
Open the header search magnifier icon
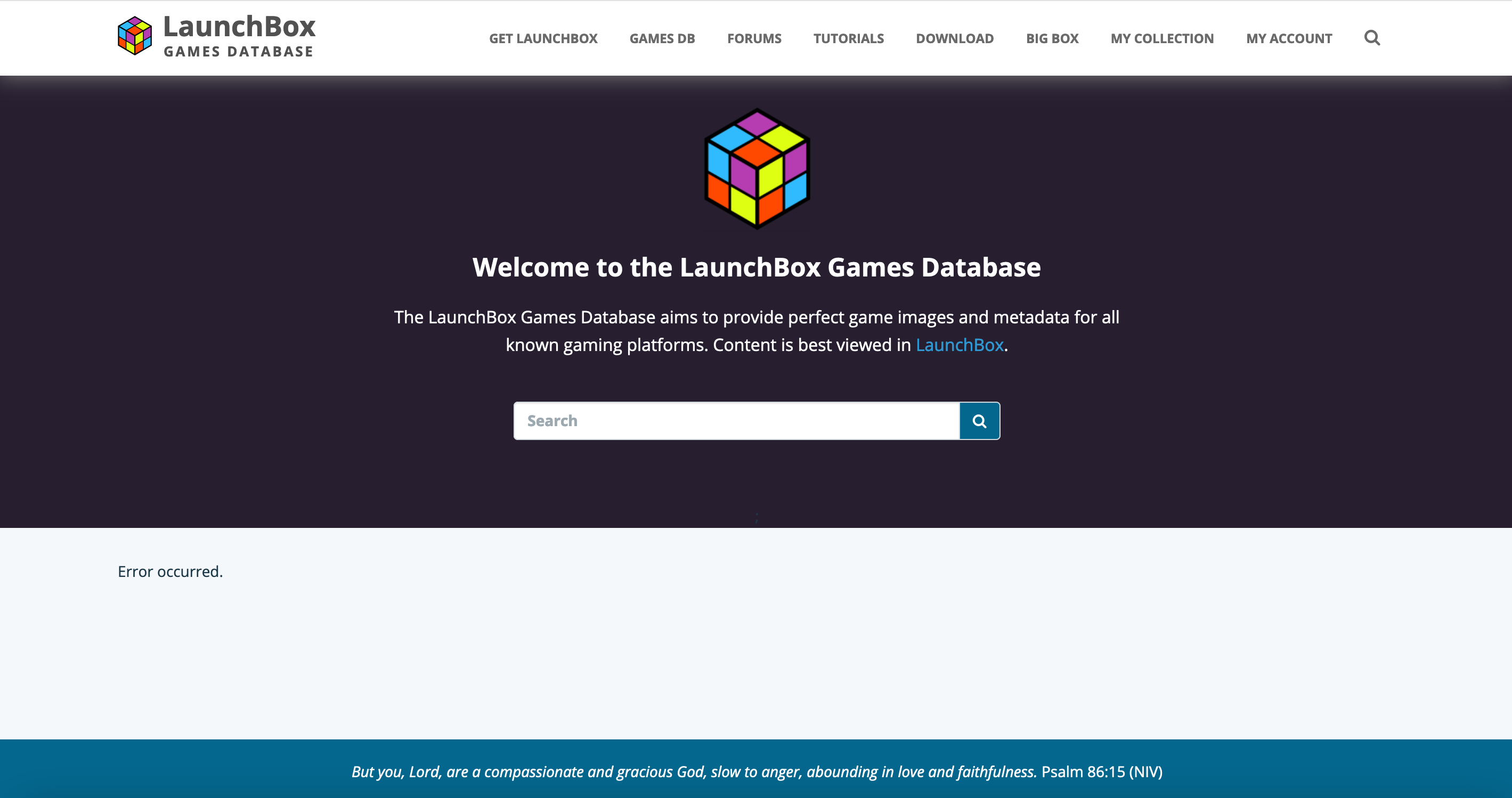tap(1372, 38)
